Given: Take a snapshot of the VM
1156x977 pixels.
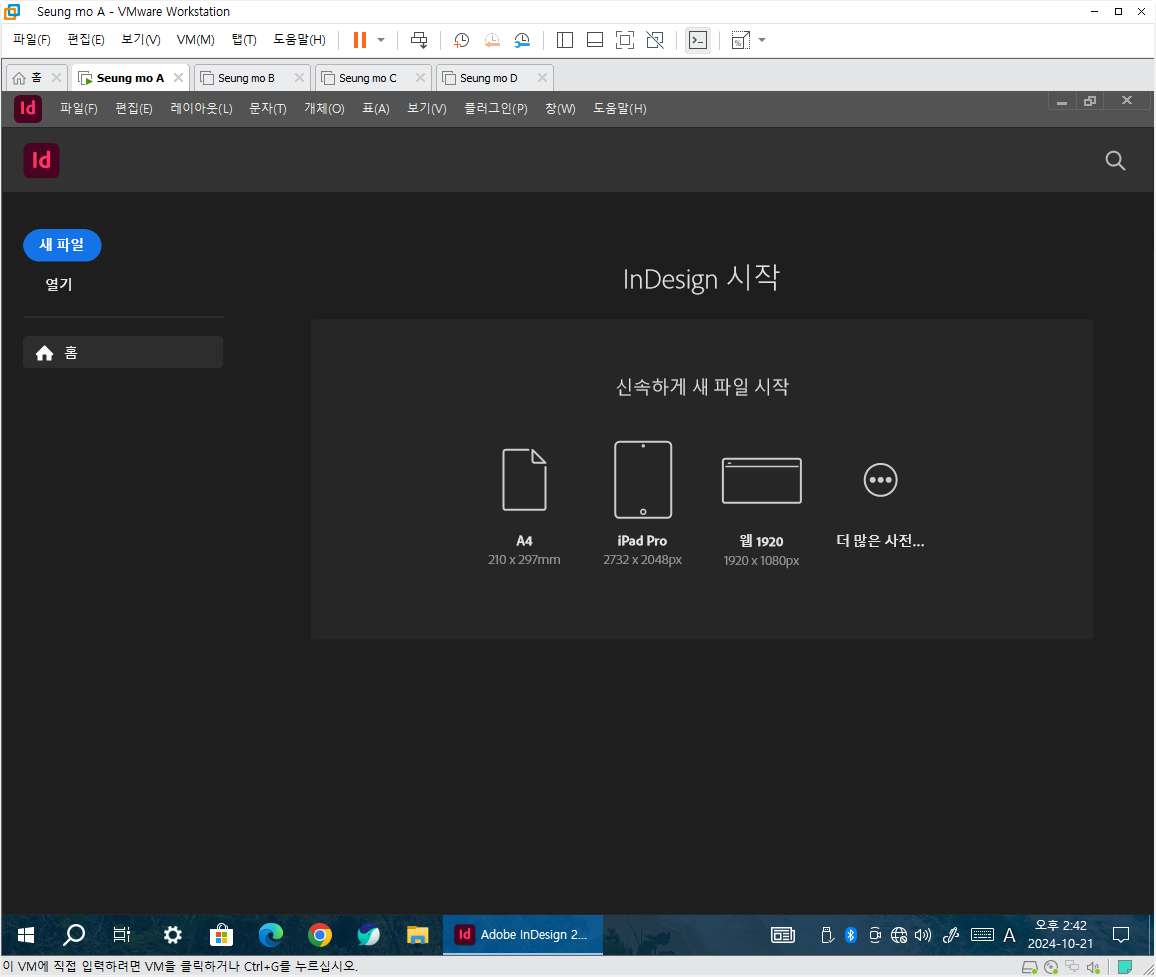Looking at the screenshot, I should tap(462, 40).
